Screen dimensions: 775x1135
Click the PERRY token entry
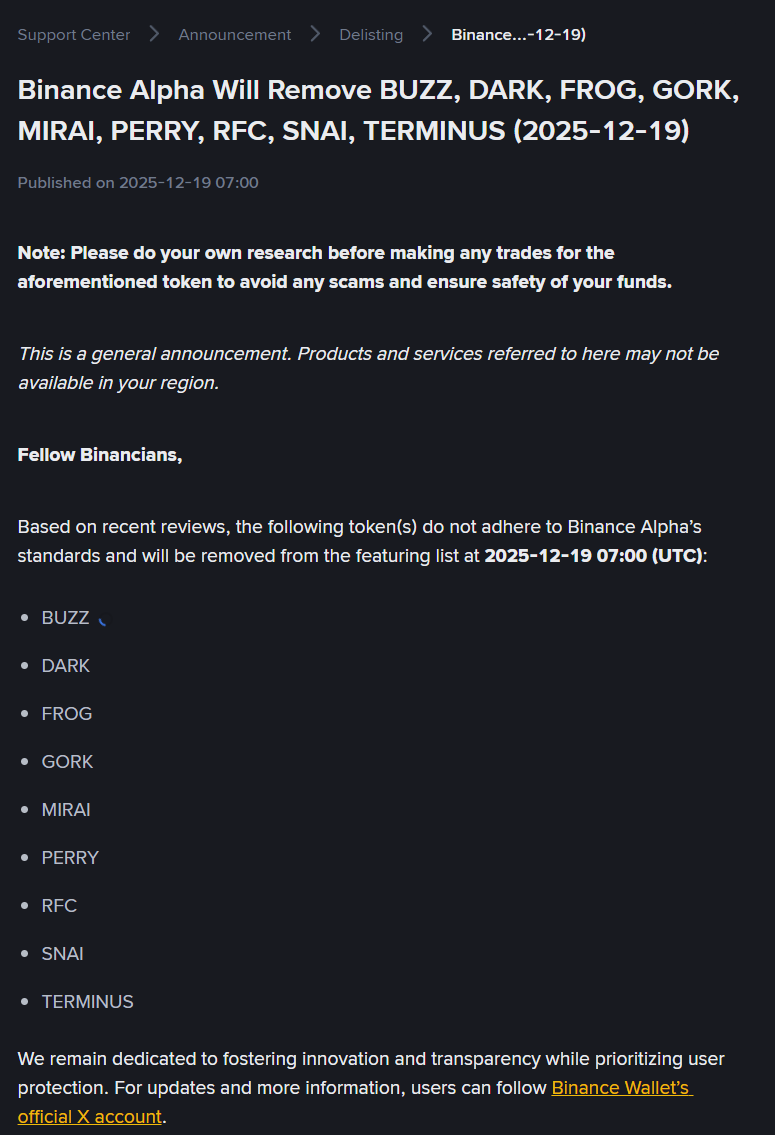pos(70,858)
